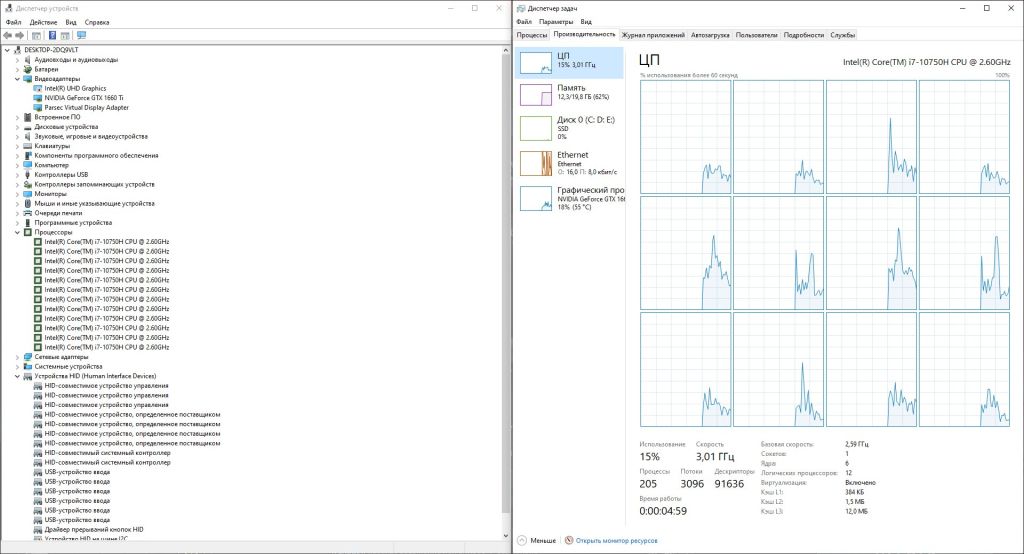Image resolution: width=1024 pixels, height=554 pixels.
Task: Switch to the Процессы tab
Action: click(532, 35)
